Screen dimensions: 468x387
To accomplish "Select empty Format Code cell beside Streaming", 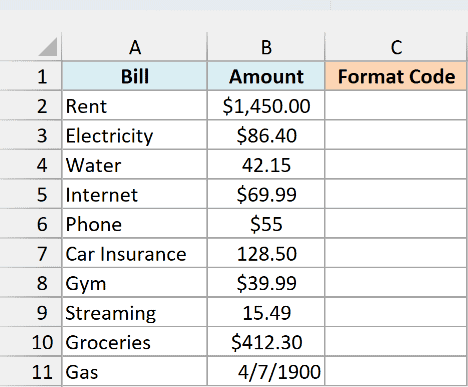I will click(x=396, y=312).
